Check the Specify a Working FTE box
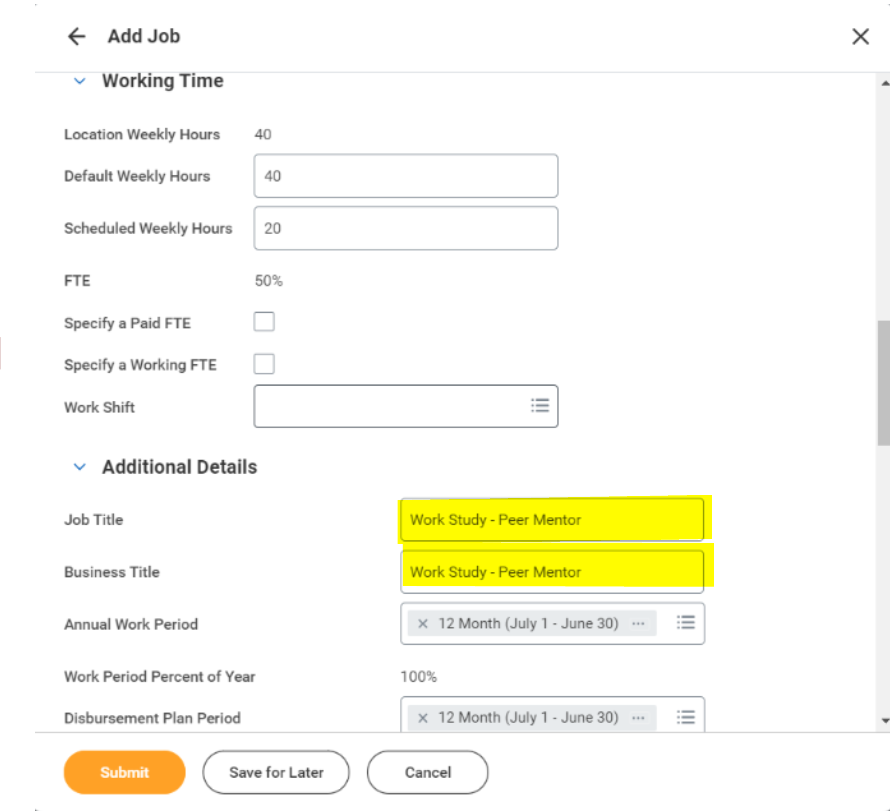 (x=264, y=364)
